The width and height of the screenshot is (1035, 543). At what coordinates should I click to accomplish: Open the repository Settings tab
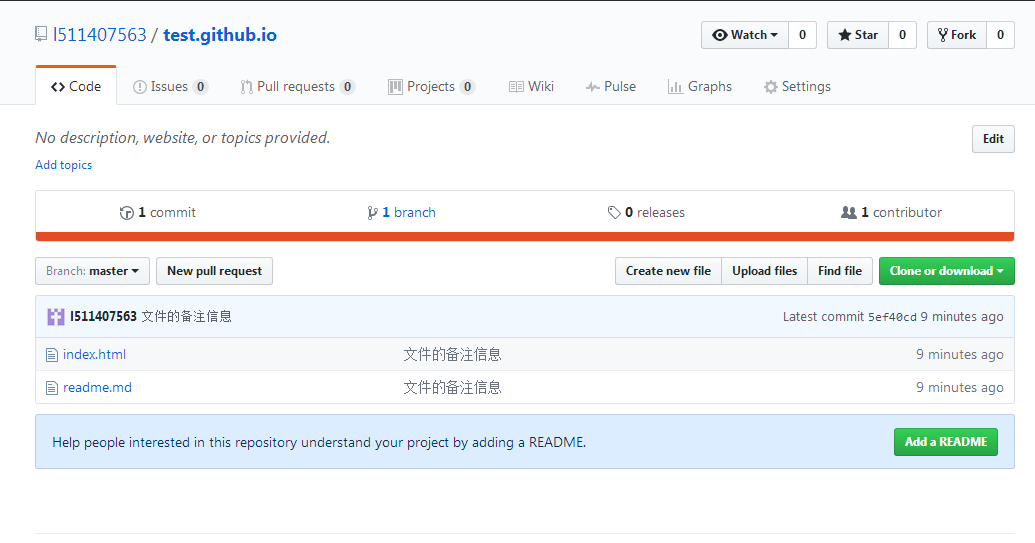[x=797, y=86]
